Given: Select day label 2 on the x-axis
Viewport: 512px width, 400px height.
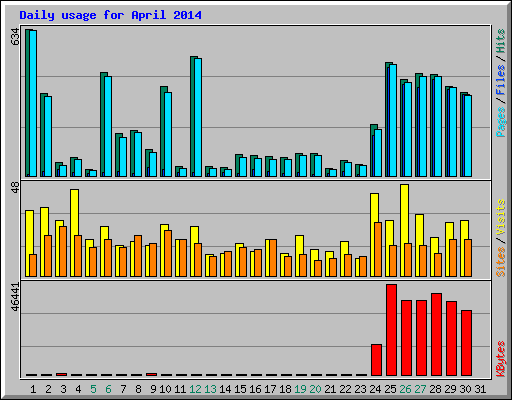Looking at the screenshot, I should [48, 389].
